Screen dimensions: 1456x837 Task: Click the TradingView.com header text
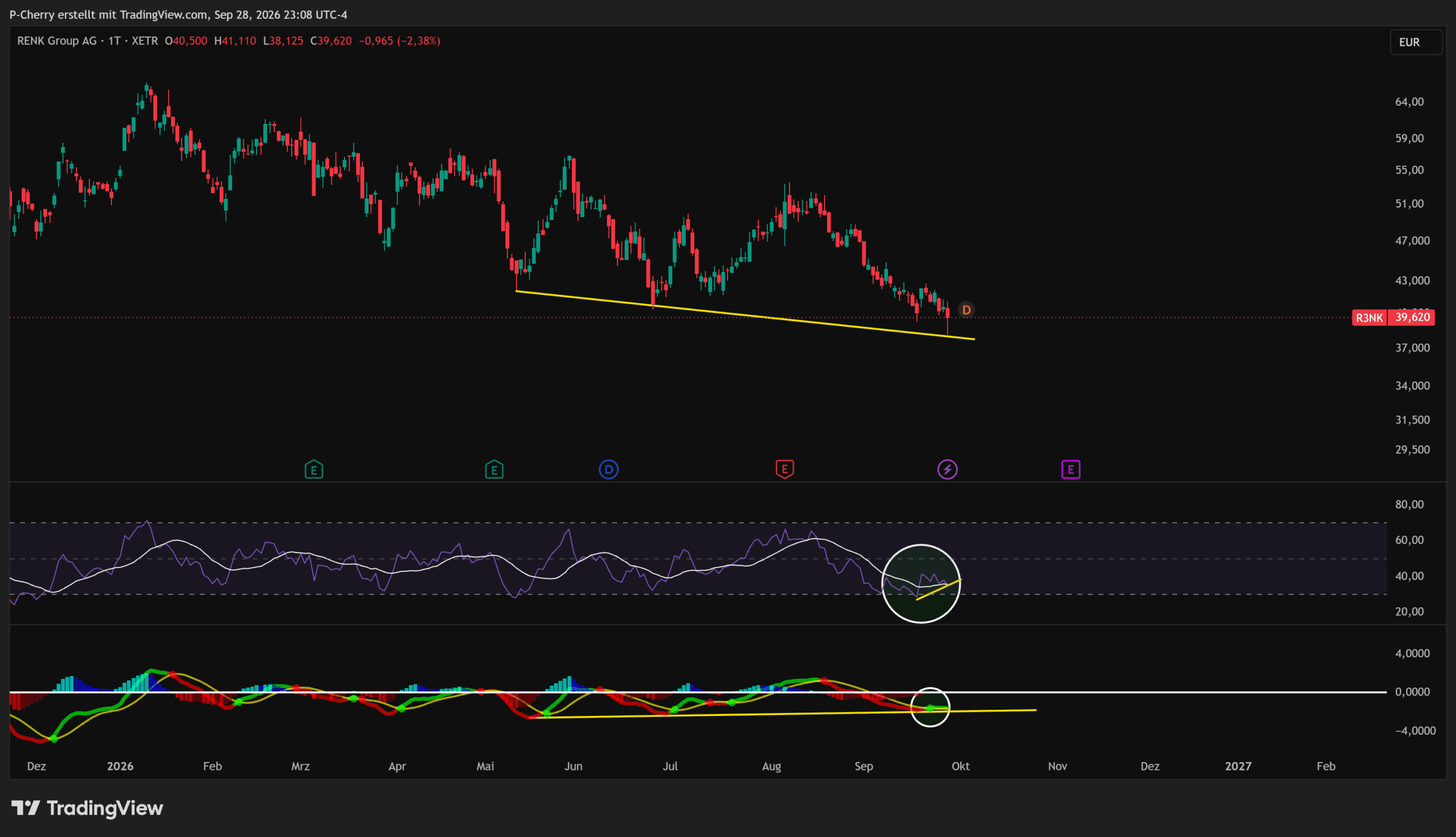click(164, 14)
